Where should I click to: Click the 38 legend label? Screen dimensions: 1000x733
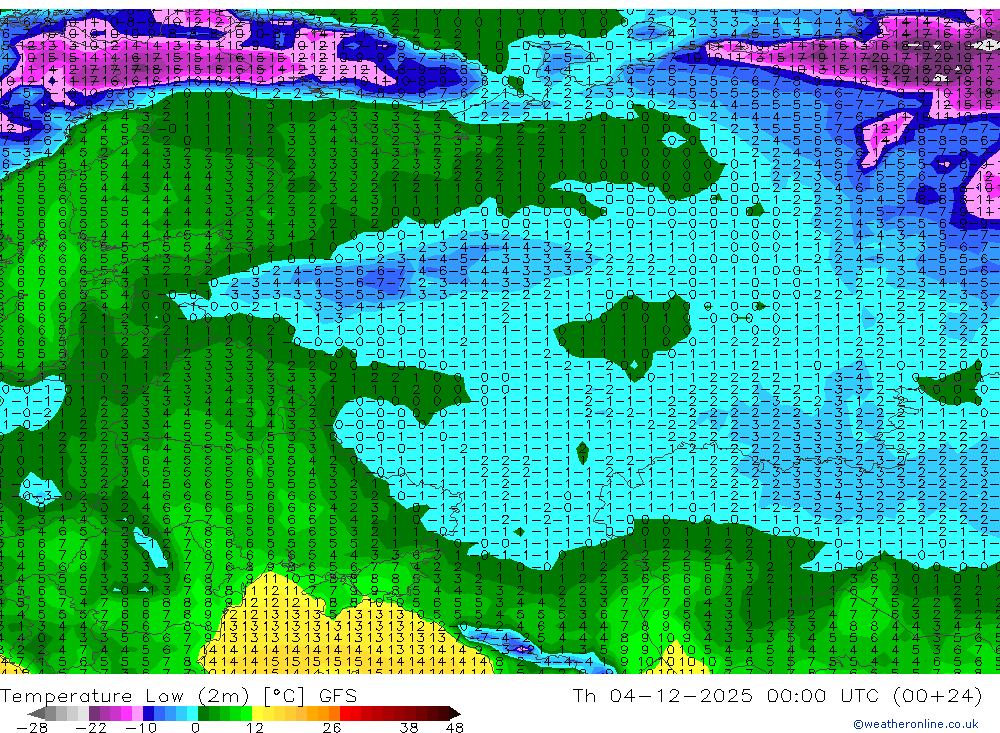click(x=409, y=727)
